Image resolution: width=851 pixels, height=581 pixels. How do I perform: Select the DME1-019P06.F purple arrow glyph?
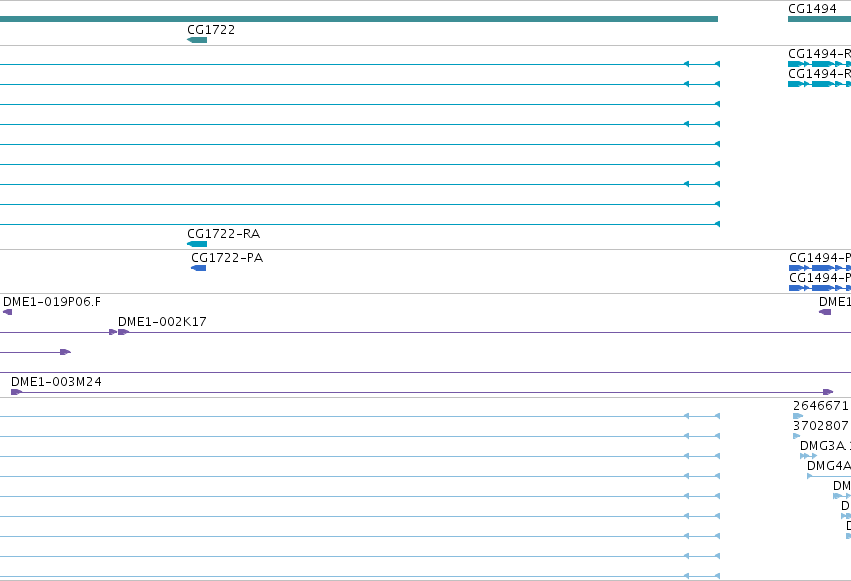tap(8, 312)
